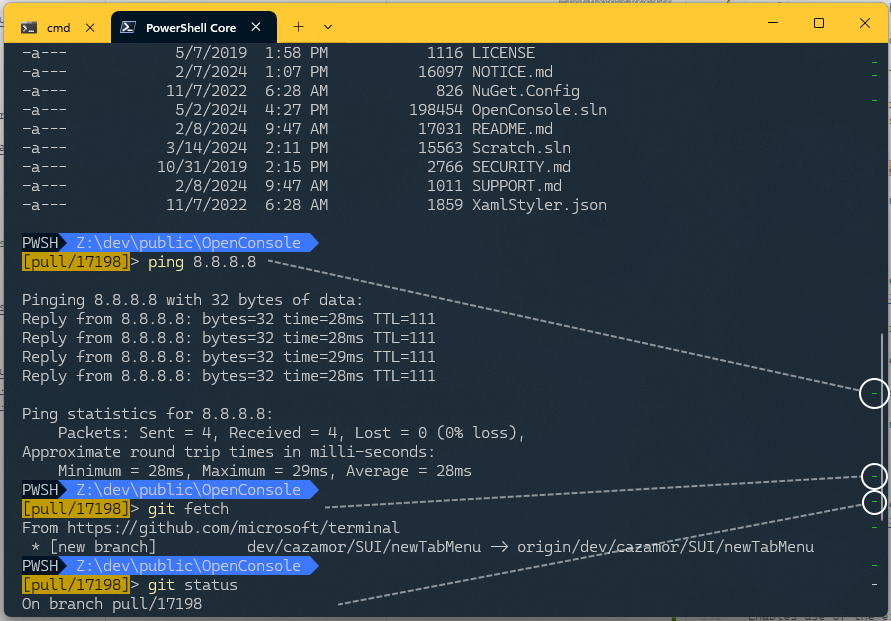Jump to the git fetch scrollbar mark
The height and width of the screenshot is (621, 891).
875,476
